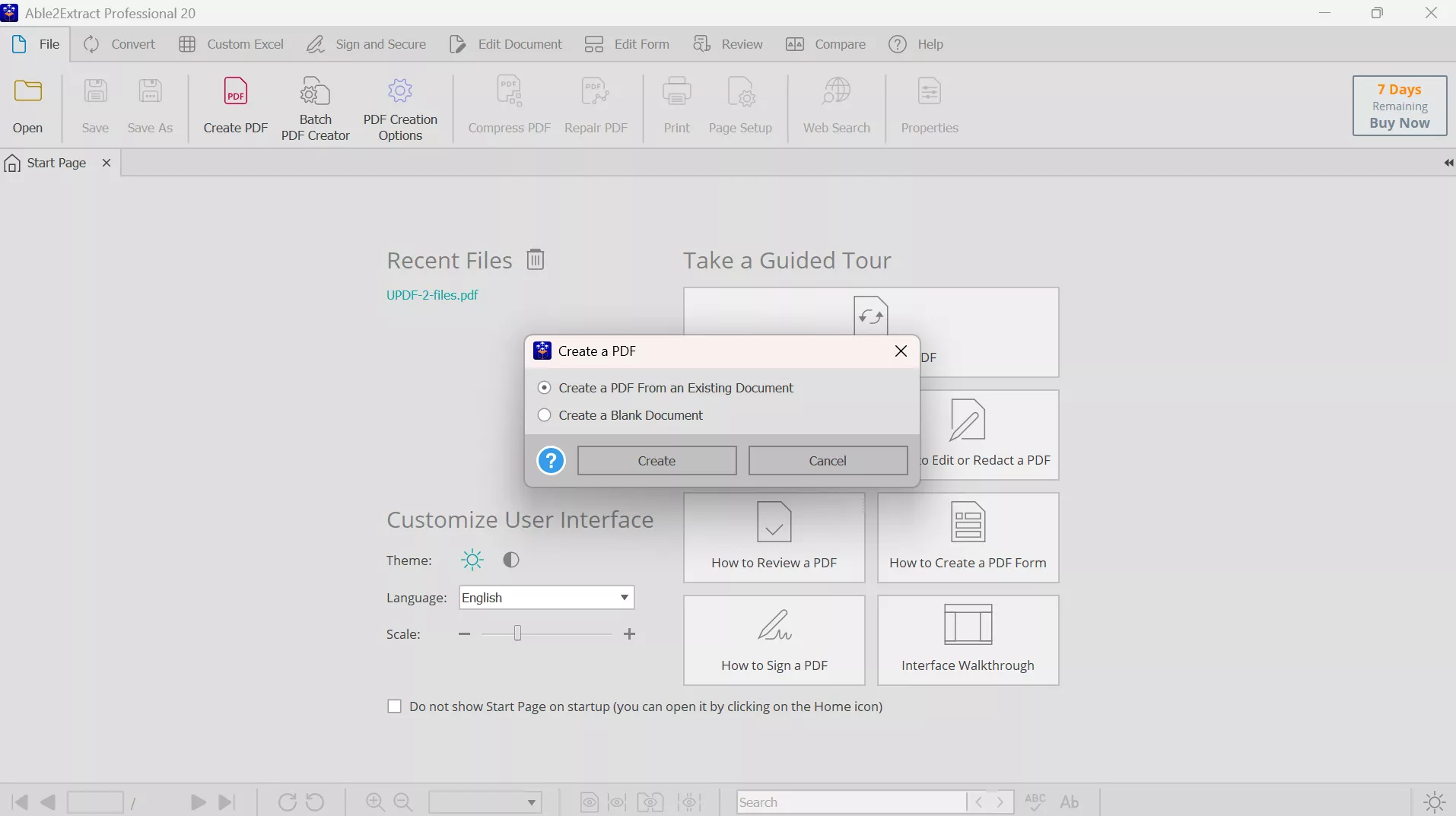Switch to the Start Page tab
Screen dimensions: 1456x816
pyautogui.click(x=56, y=162)
